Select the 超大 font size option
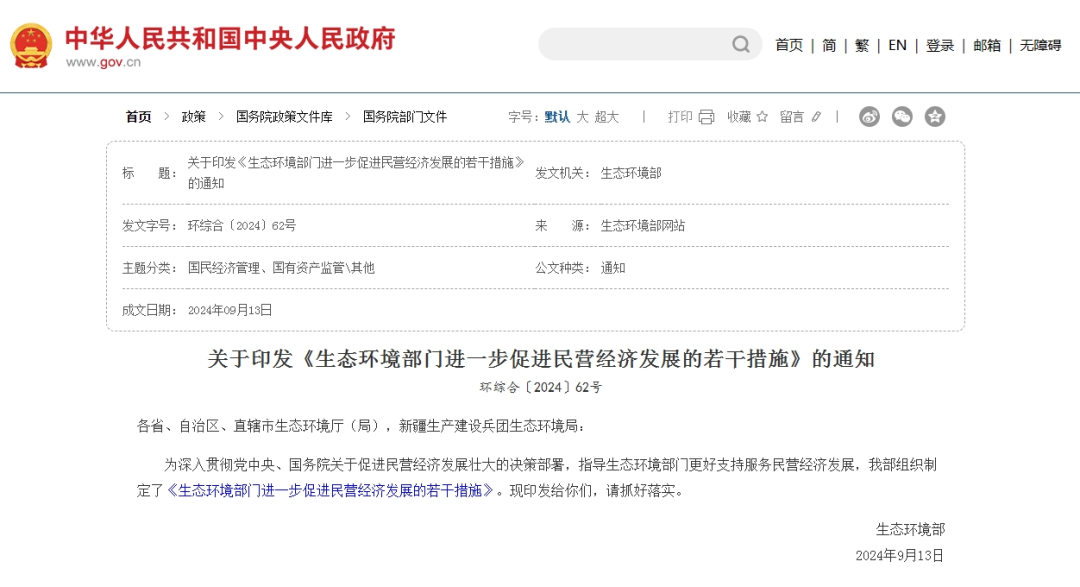1080x587 pixels. [x=607, y=116]
